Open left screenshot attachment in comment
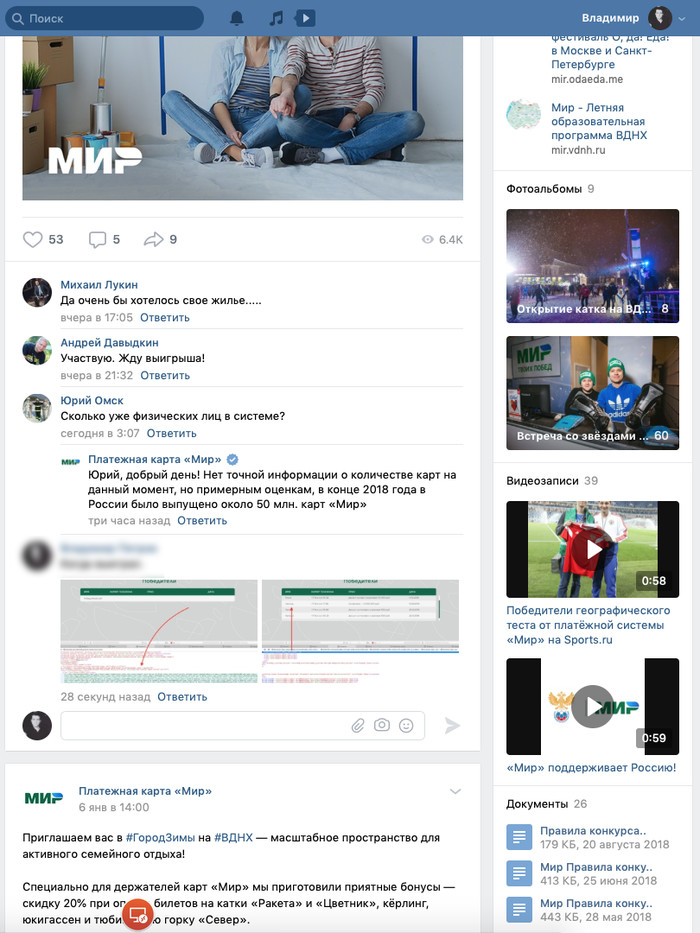Screen dimensions: 700x933 pyautogui.click(x=159, y=631)
